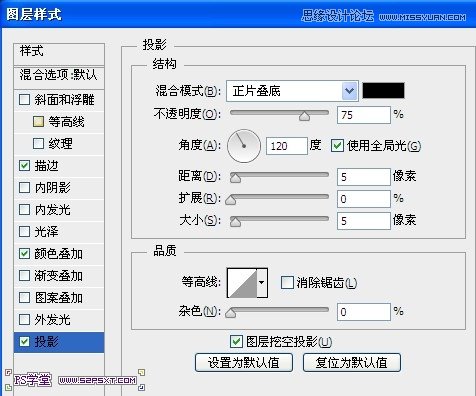The height and width of the screenshot is (396, 476).
Task: Open the 混合模式 dropdown showing 正片叠底
Action: [292, 91]
